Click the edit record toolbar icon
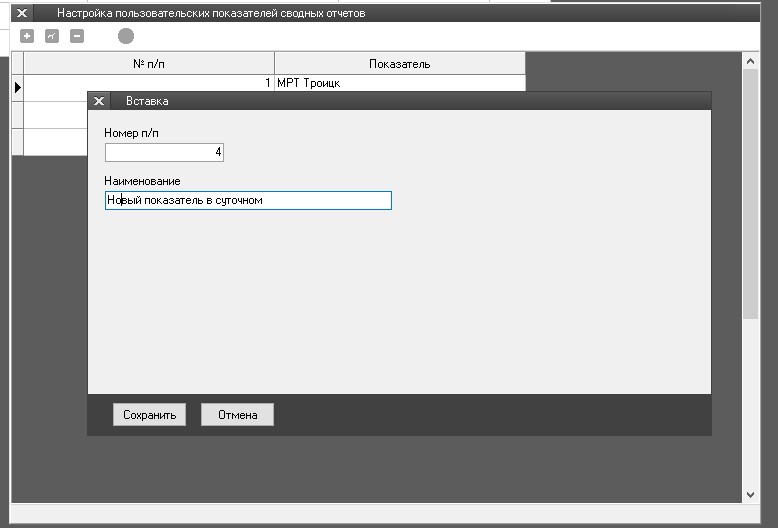 (x=52, y=36)
